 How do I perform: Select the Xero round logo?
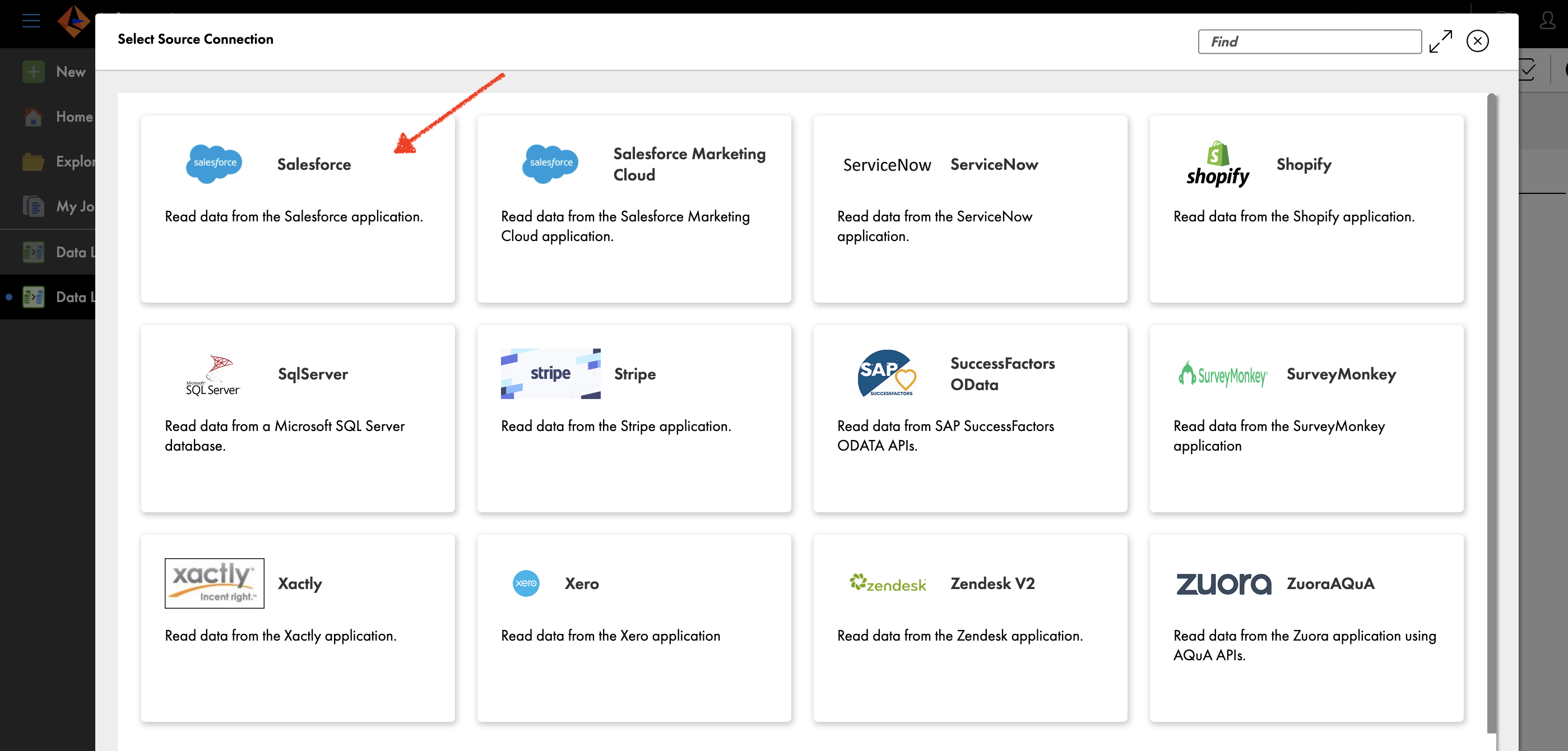coord(526,583)
